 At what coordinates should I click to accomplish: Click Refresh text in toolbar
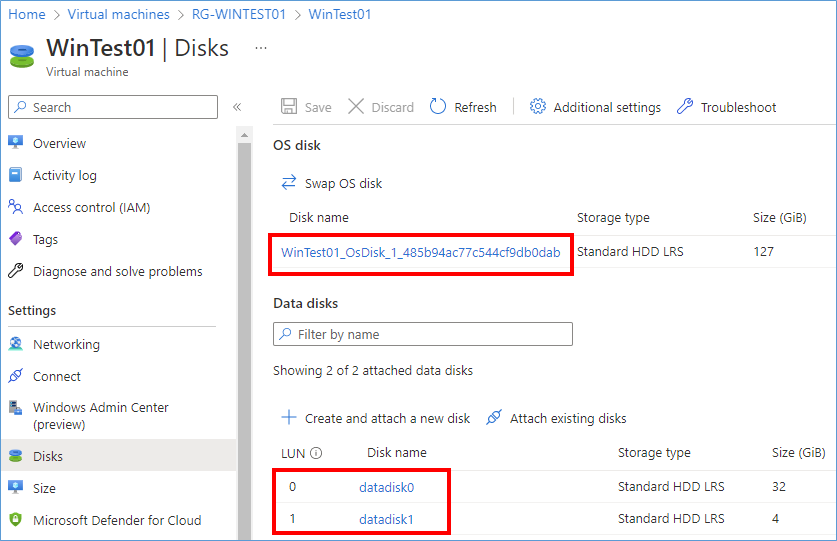point(475,108)
